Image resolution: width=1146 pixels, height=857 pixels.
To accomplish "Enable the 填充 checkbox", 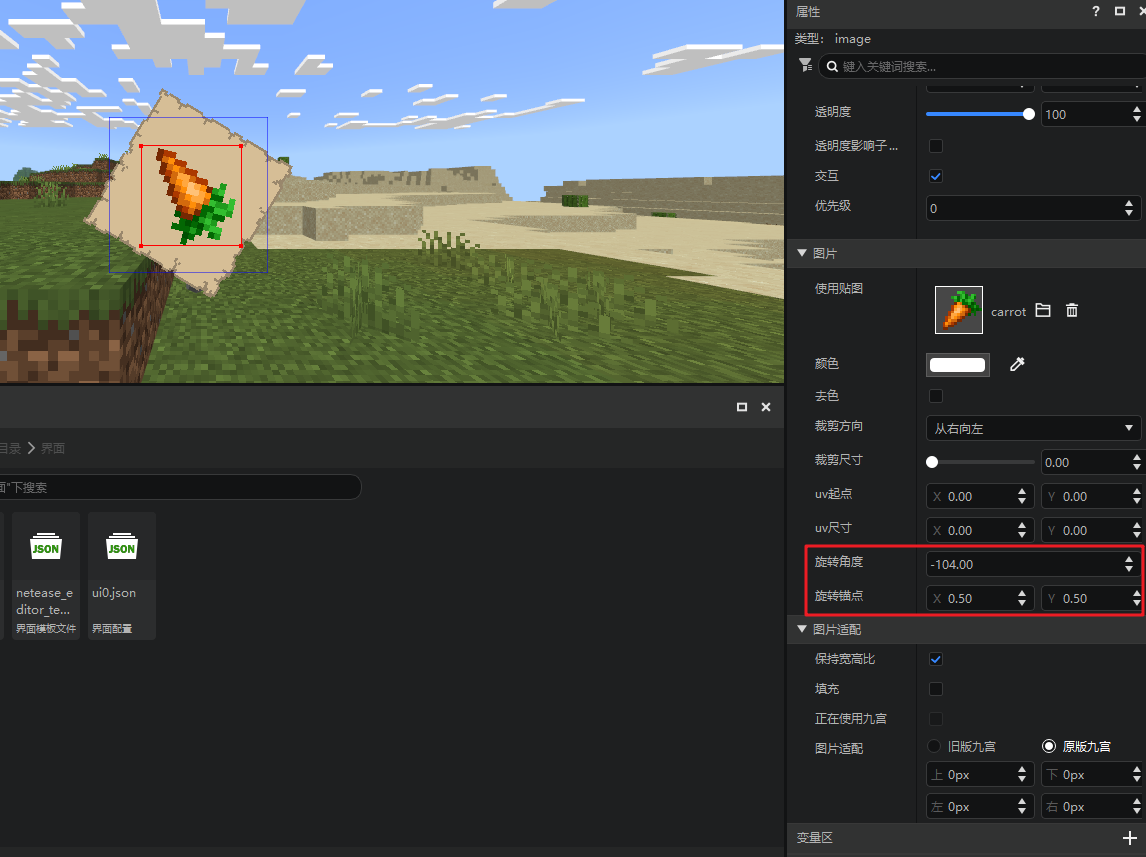I will (936, 689).
